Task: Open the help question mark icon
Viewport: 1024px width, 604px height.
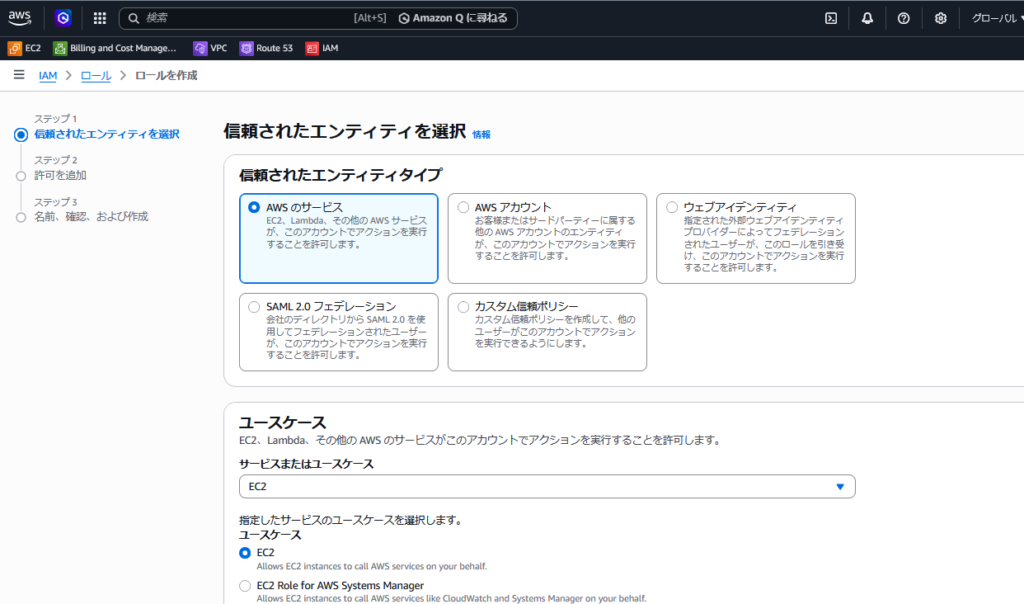Action: click(x=903, y=18)
